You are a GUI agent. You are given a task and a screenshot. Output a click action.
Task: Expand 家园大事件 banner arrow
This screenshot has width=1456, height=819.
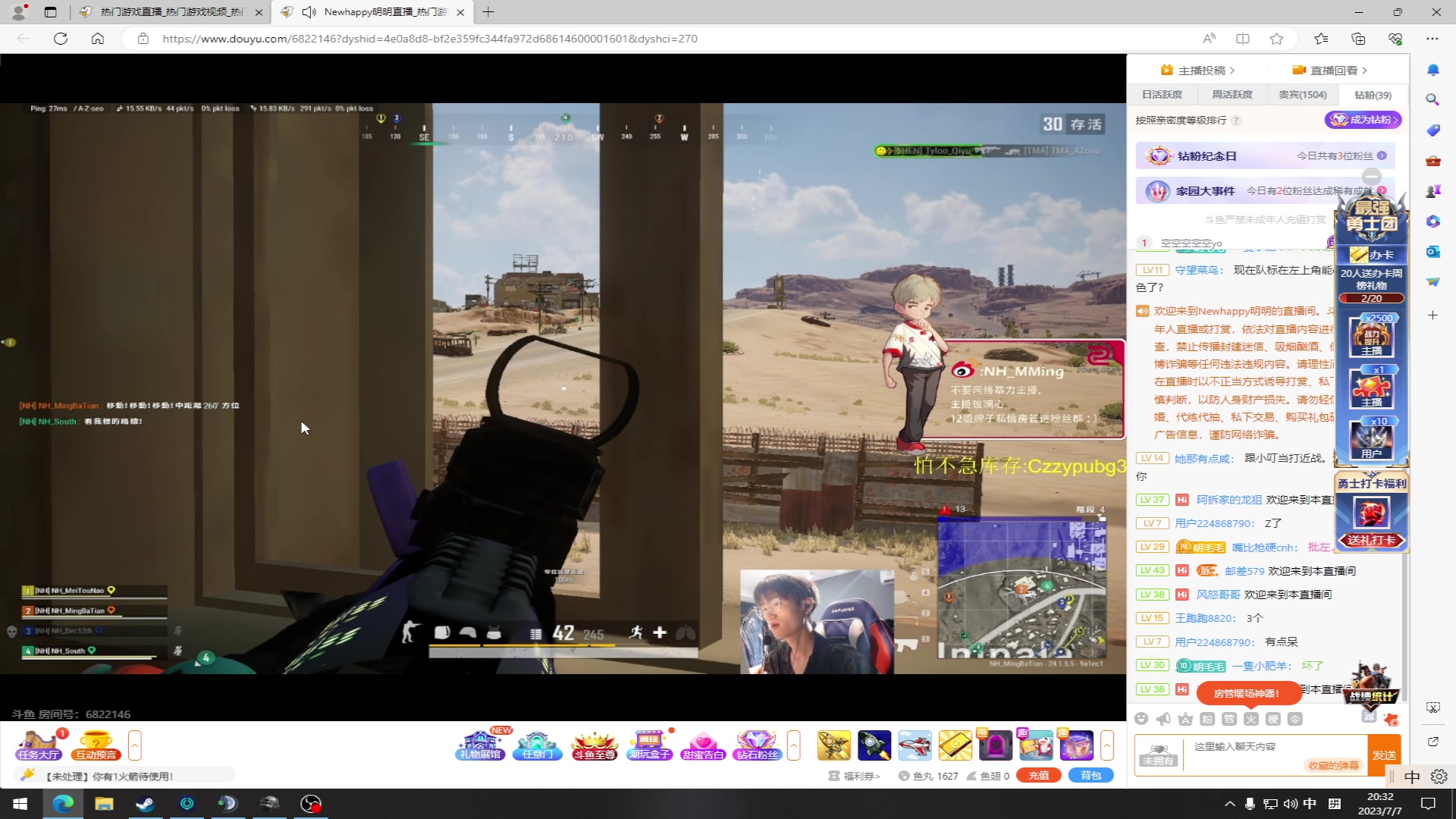(1382, 191)
